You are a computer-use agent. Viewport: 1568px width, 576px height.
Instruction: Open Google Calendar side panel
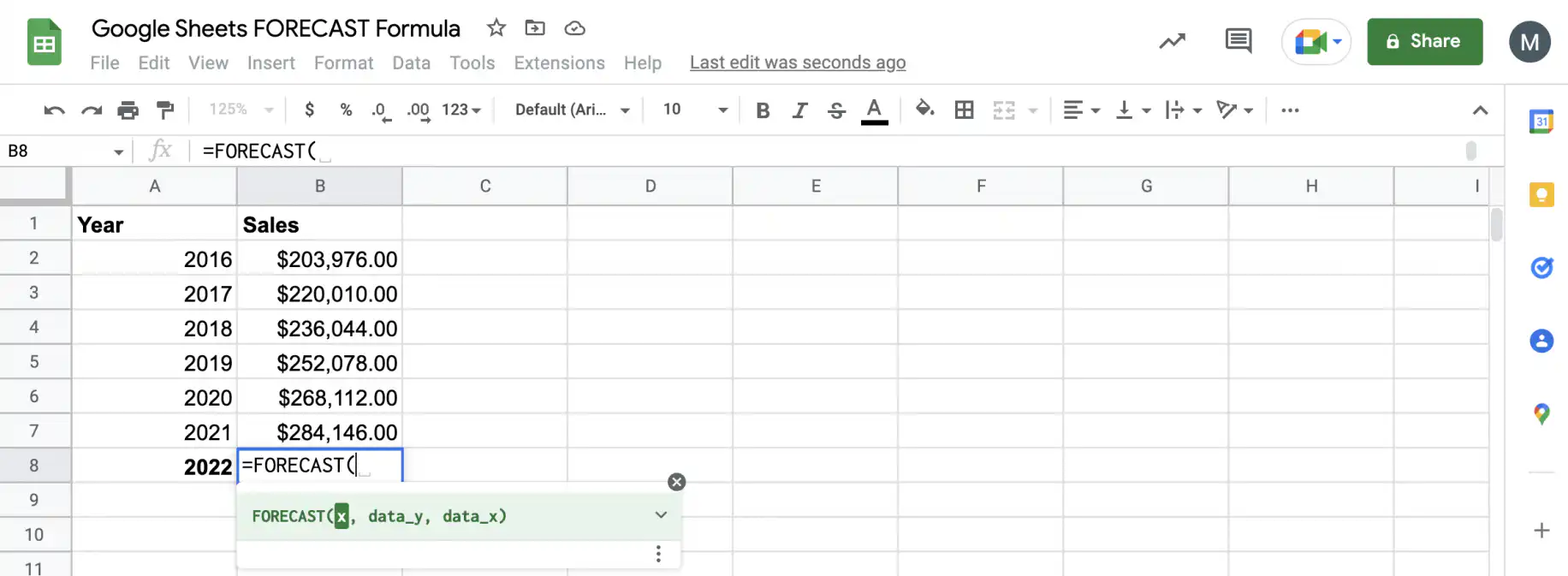coord(1541,122)
